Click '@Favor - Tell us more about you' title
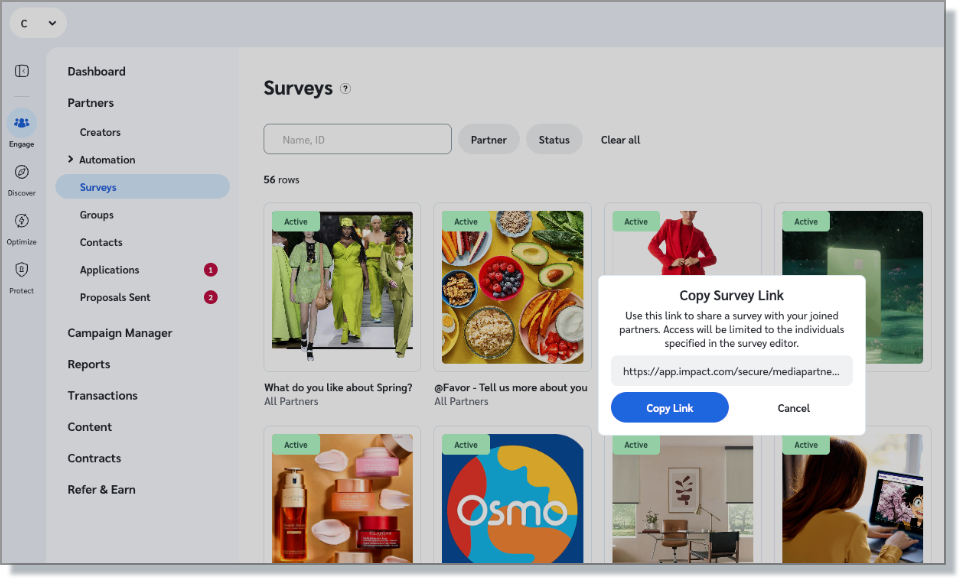 click(x=511, y=387)
